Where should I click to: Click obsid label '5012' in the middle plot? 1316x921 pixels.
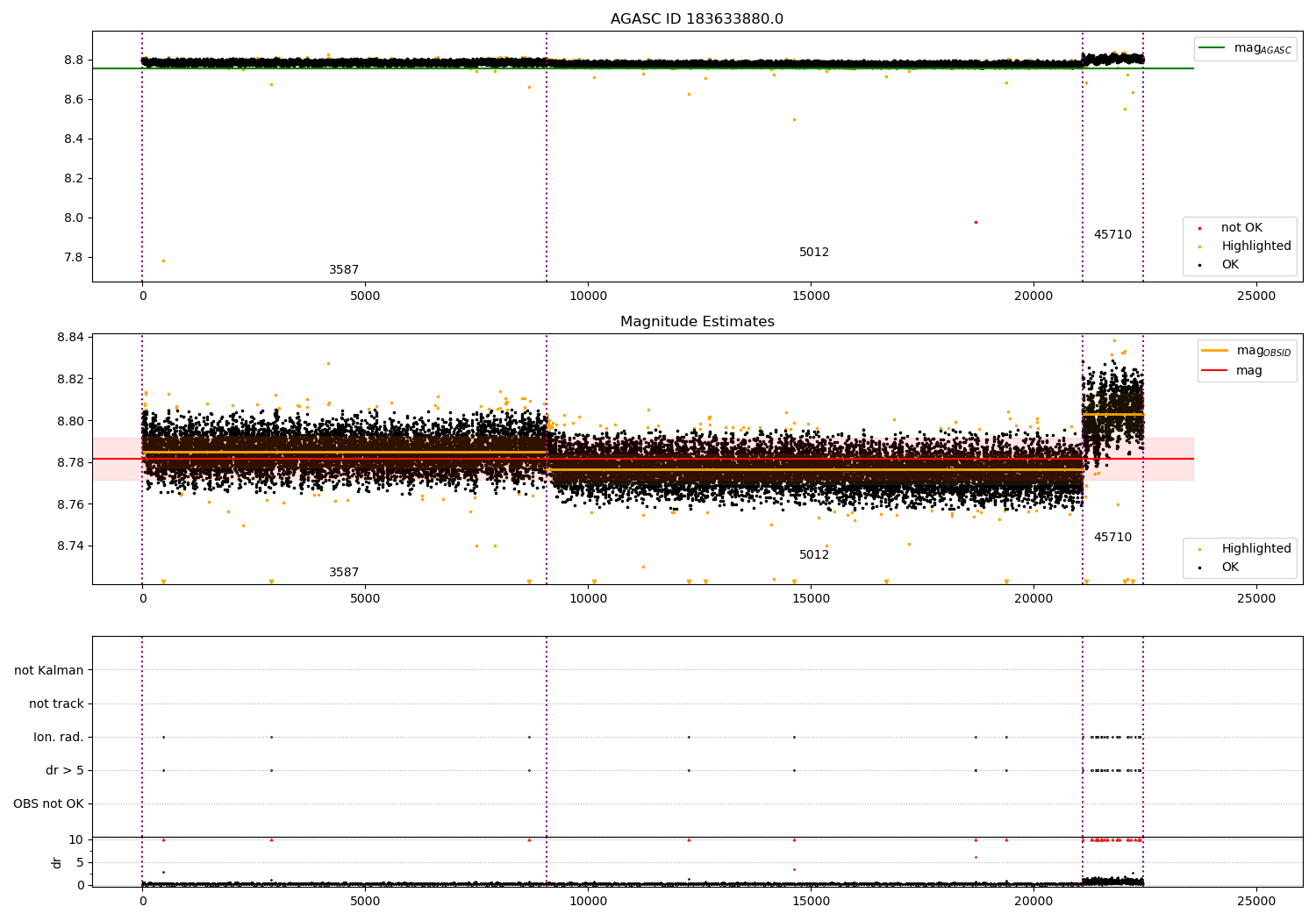(x=814, y=555)
